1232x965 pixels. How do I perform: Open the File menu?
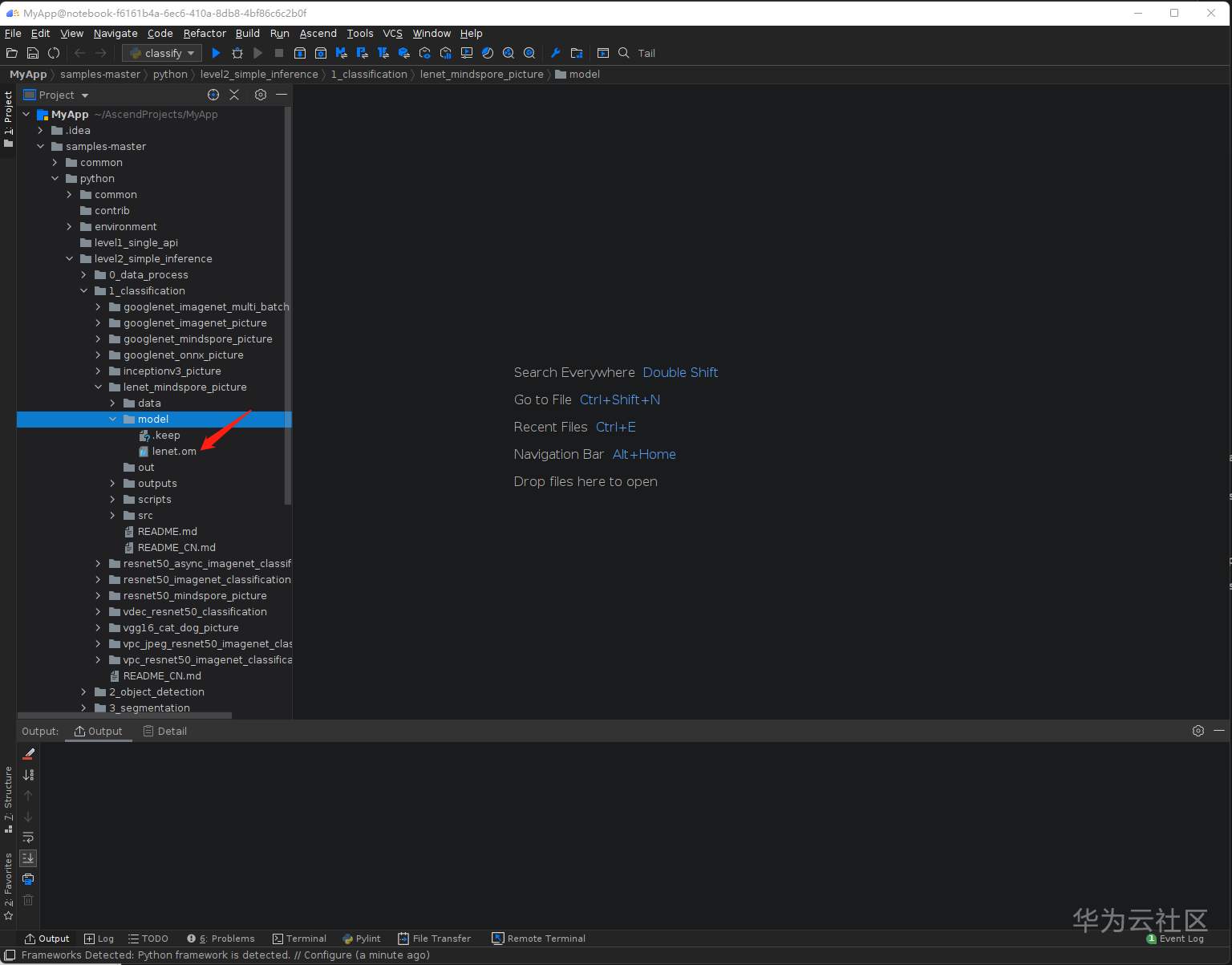point(13,33)
